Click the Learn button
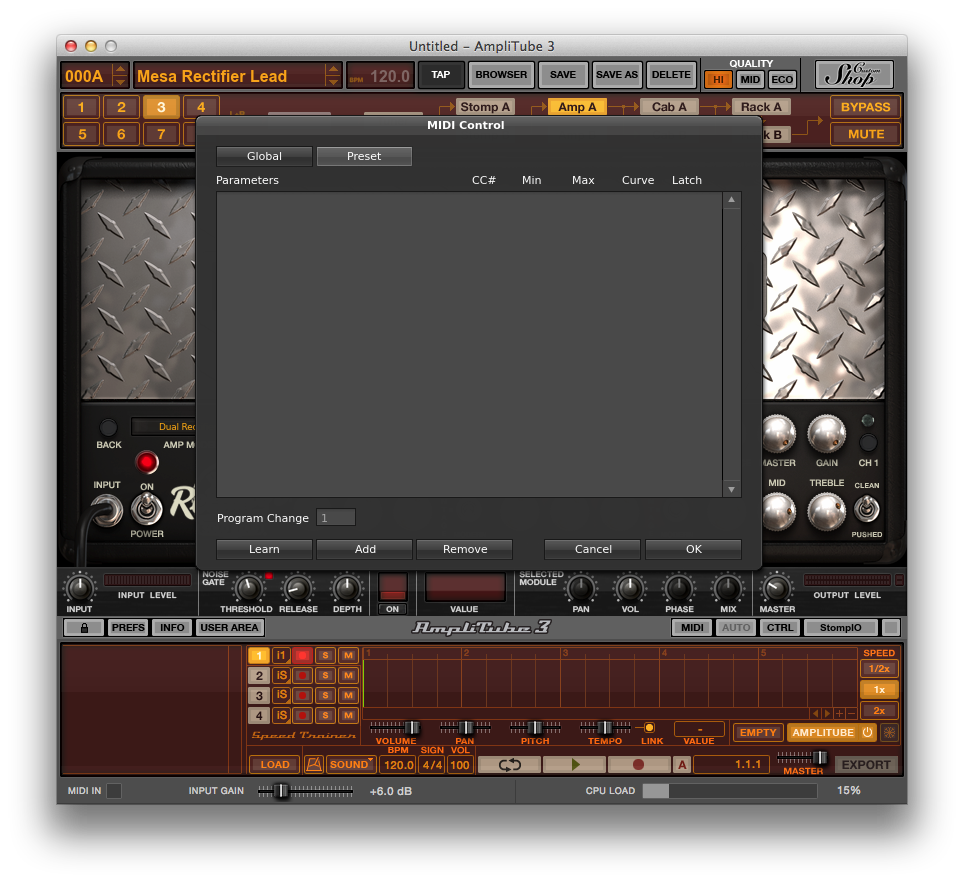The image size is (964, 883). click(264, 549)
